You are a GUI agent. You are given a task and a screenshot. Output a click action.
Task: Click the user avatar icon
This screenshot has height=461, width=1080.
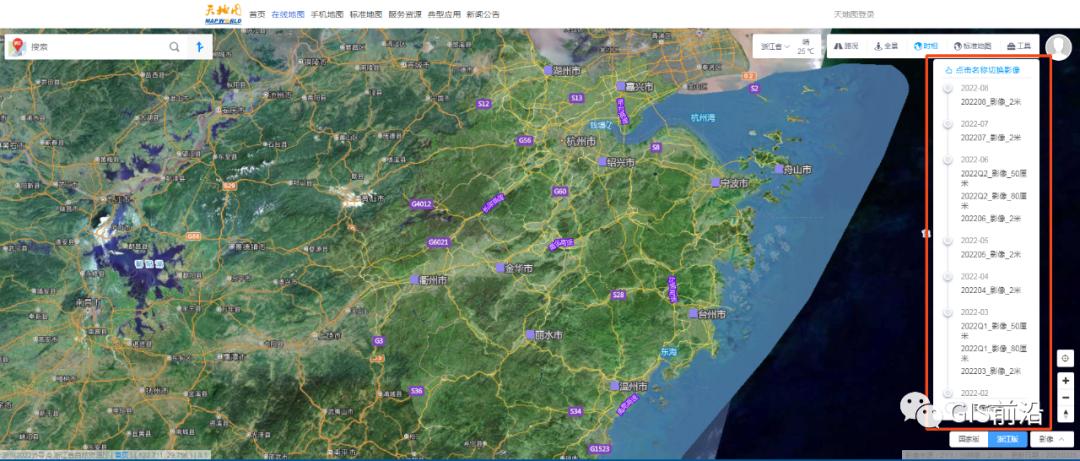pos(1058,47)
